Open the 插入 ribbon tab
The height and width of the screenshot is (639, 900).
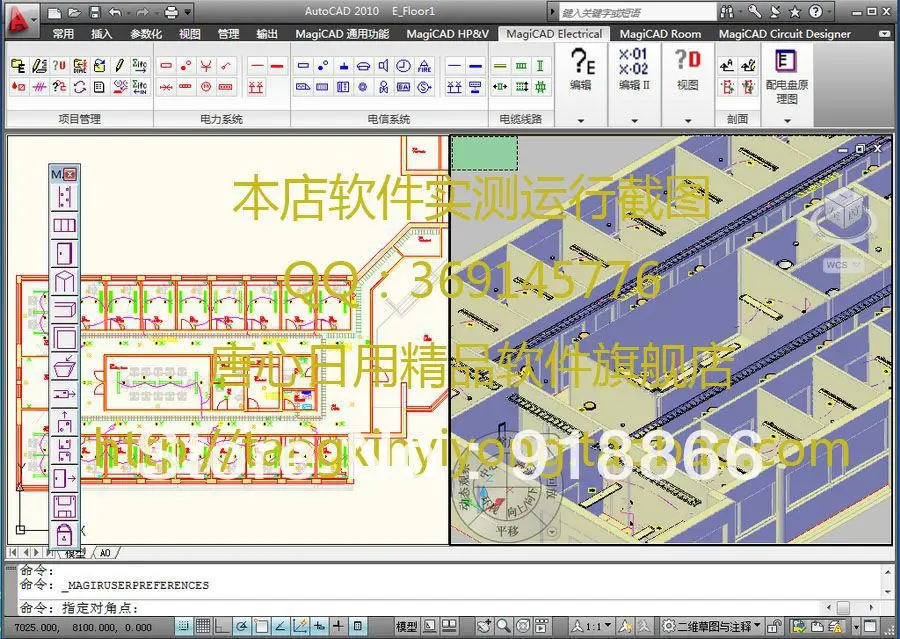pyautogui.click(x=102, y=34)
